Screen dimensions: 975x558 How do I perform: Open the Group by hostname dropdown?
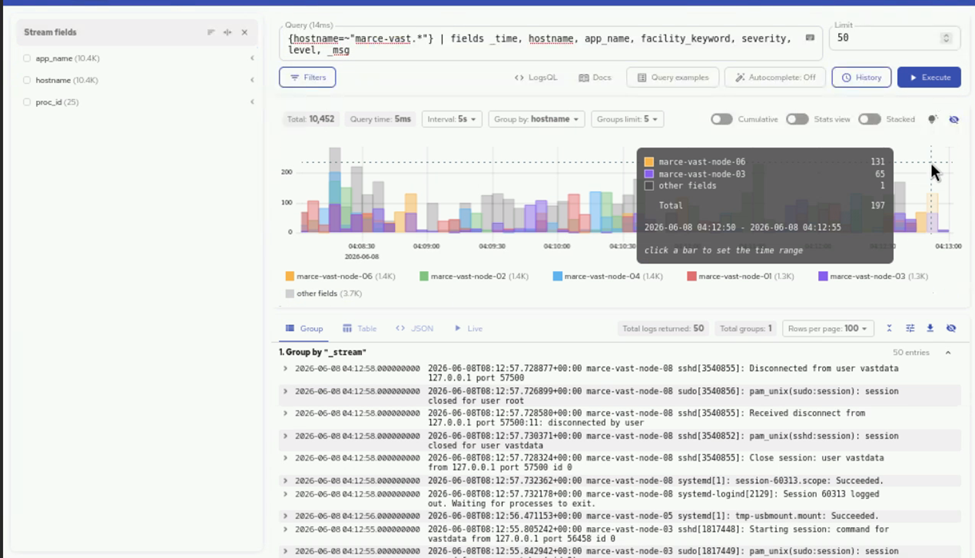pyautogui.click(x=536, y=119)
